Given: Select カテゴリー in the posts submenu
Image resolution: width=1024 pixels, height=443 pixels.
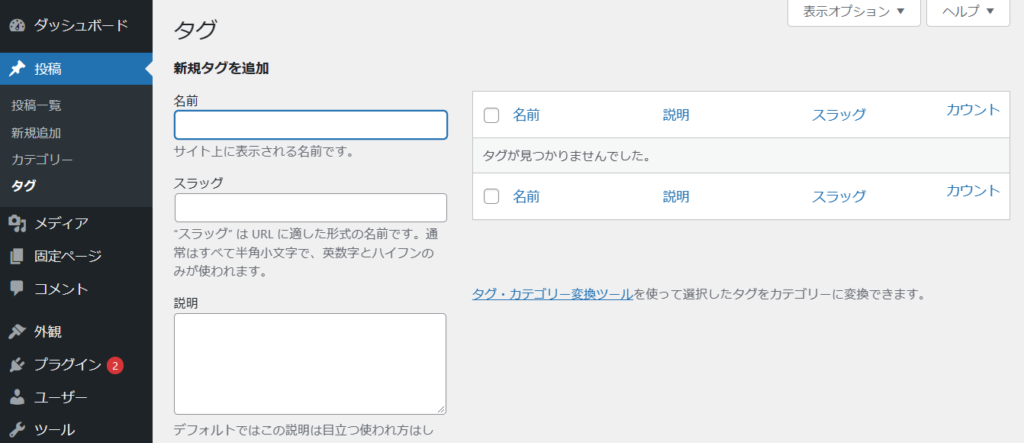Looking at the screenshot, I should pos(42,159).
